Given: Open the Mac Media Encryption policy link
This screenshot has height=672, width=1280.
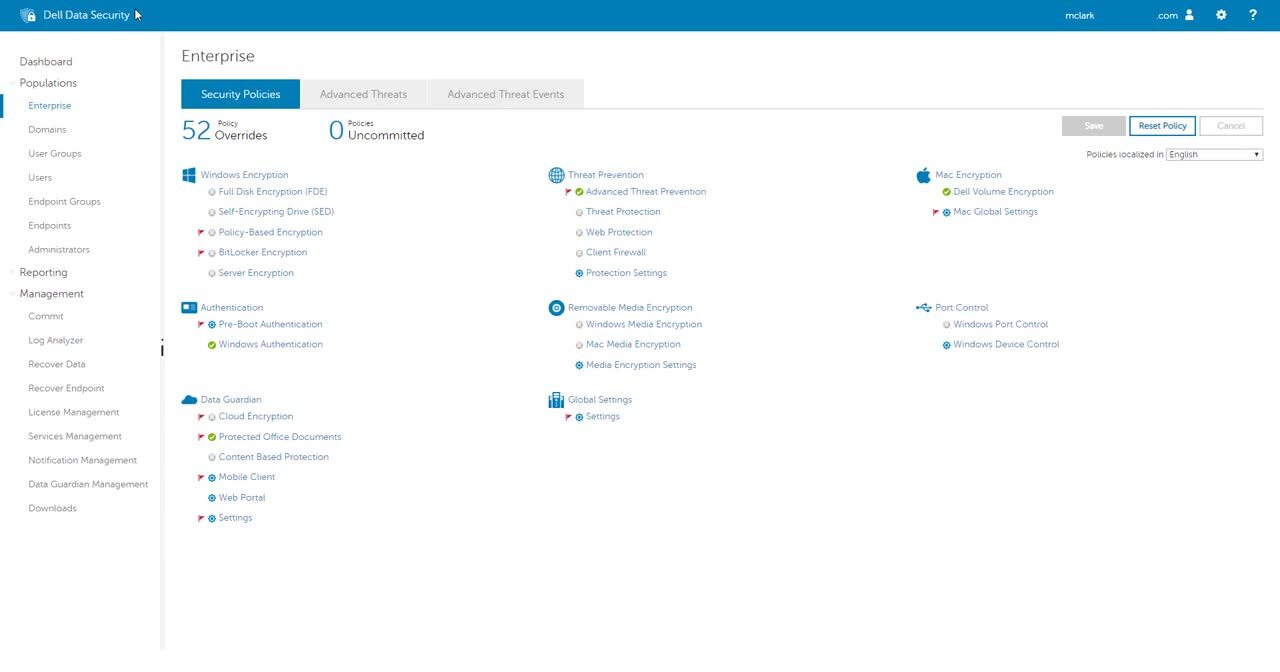Looking at the screenshot, I should (x=633, y=345).
